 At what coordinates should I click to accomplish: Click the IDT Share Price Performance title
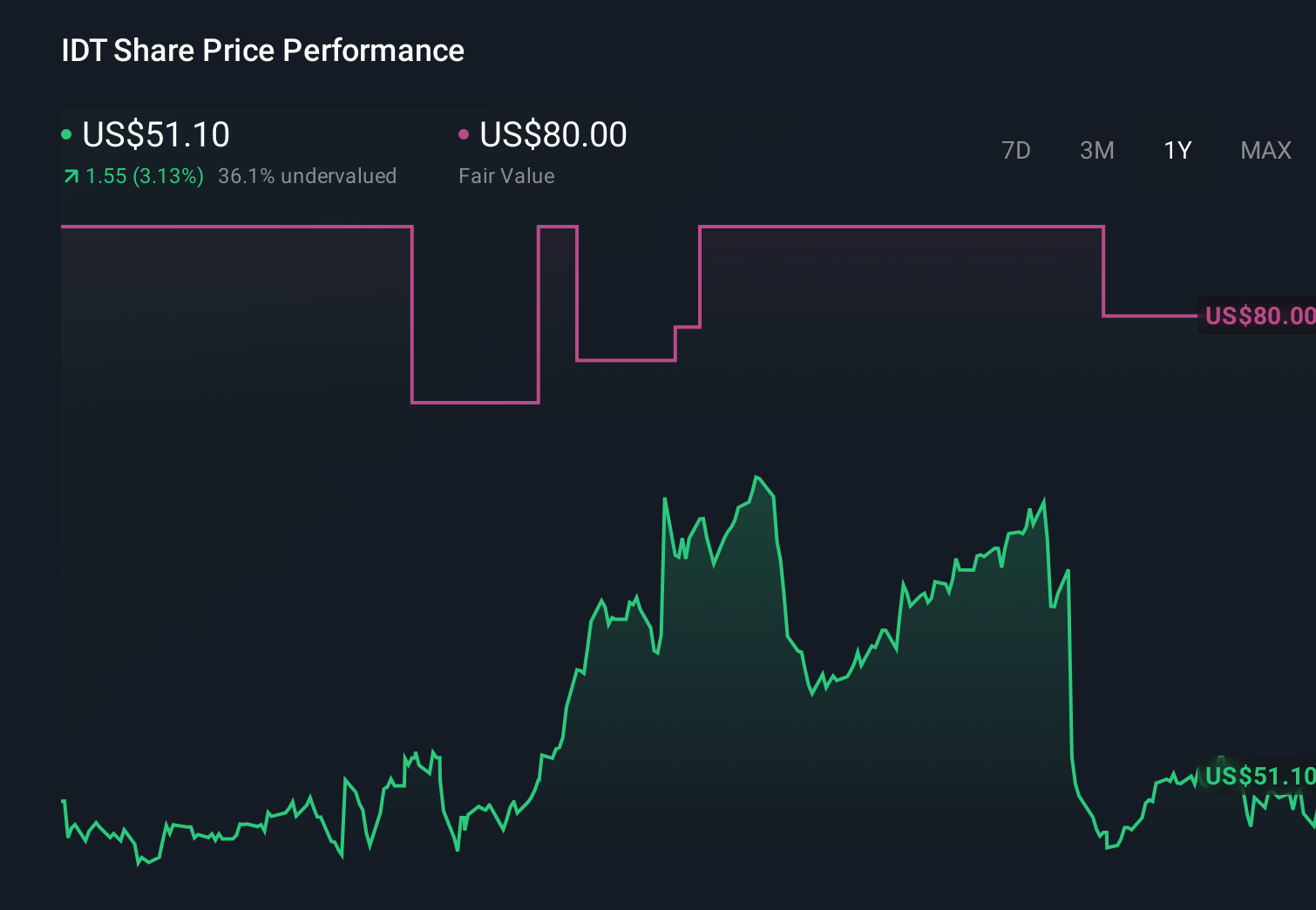[x=261, y=51]
